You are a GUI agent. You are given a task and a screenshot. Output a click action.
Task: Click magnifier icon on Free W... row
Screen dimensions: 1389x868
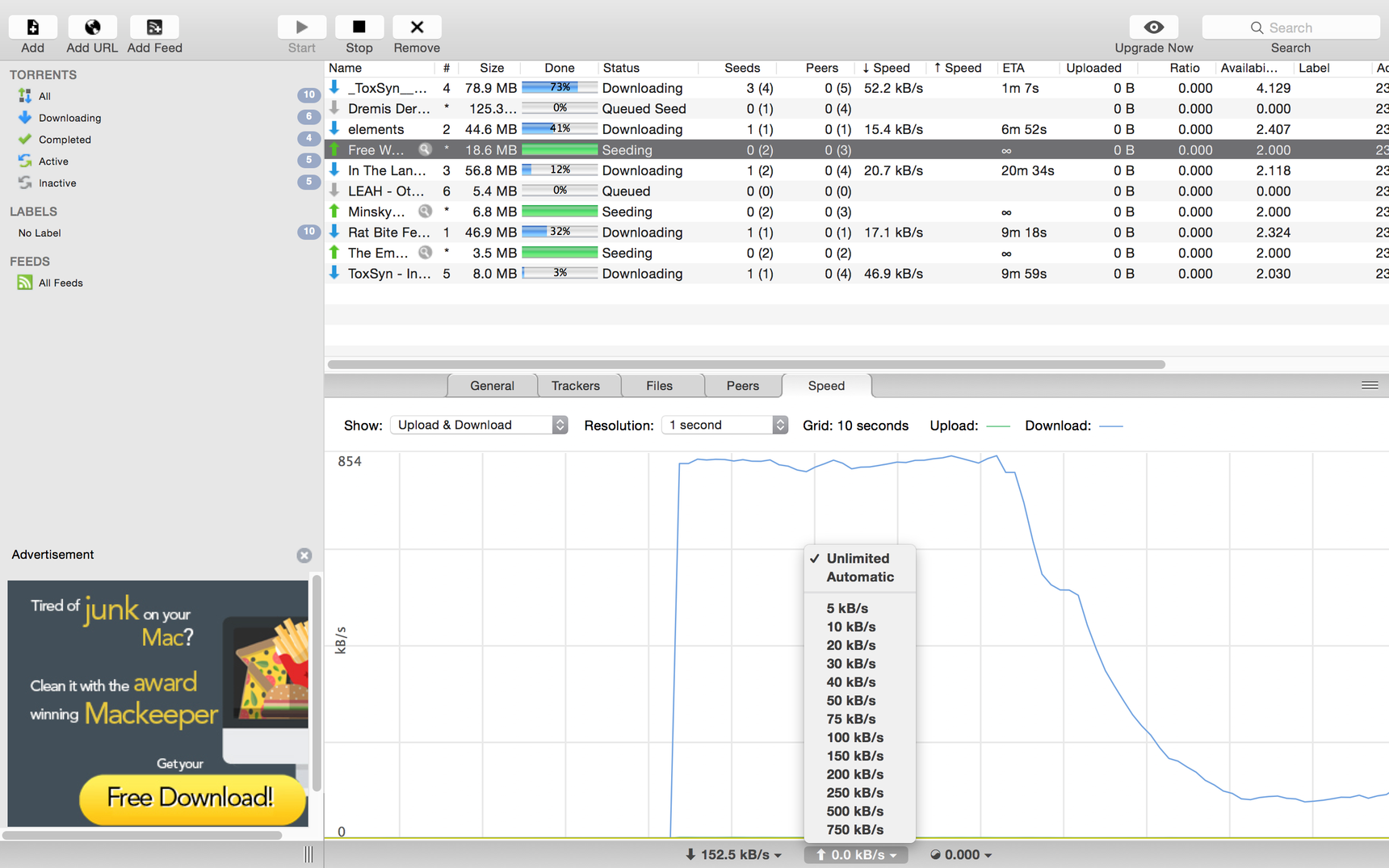click(x=425, y=149)
